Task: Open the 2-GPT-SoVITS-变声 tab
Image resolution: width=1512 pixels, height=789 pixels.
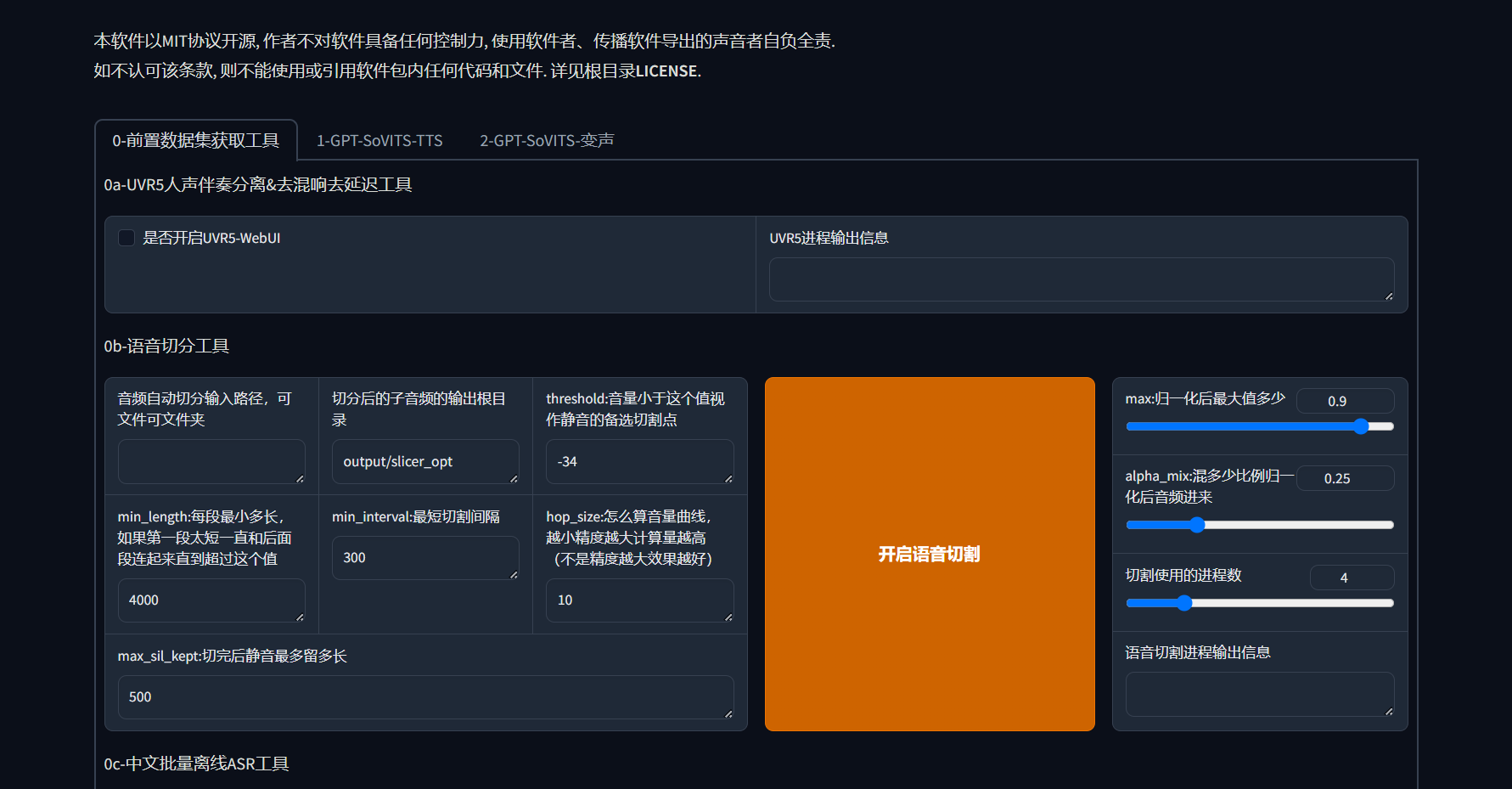Action: point(547,140)
